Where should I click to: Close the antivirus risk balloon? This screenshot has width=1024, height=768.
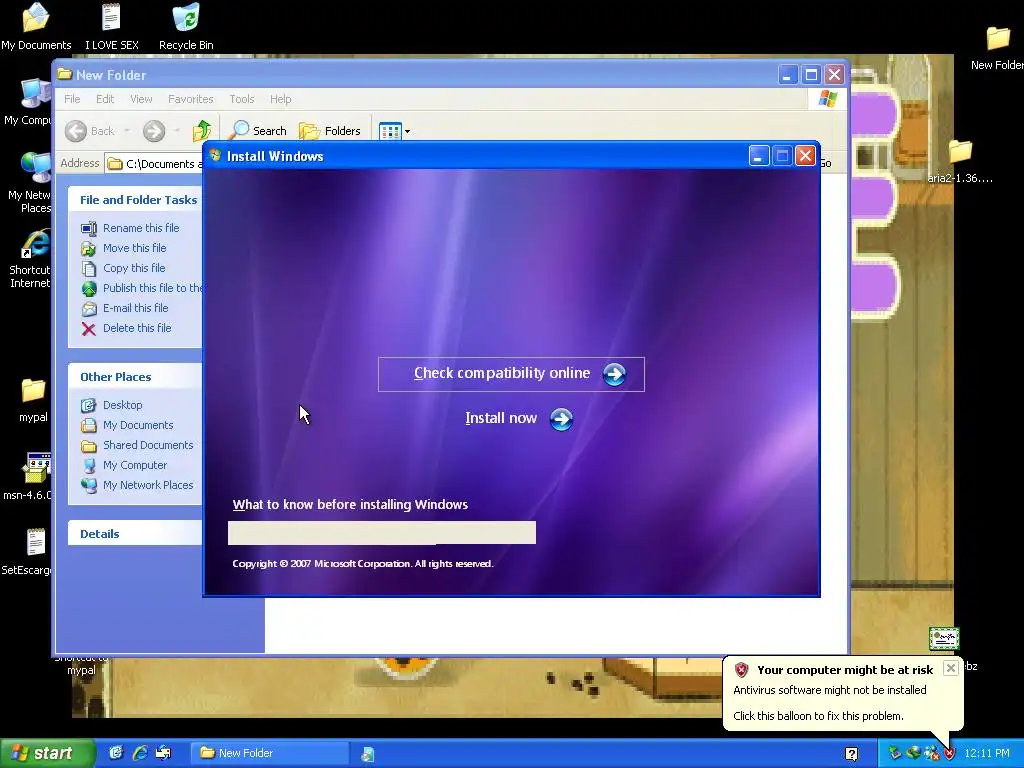pos(951,667)
